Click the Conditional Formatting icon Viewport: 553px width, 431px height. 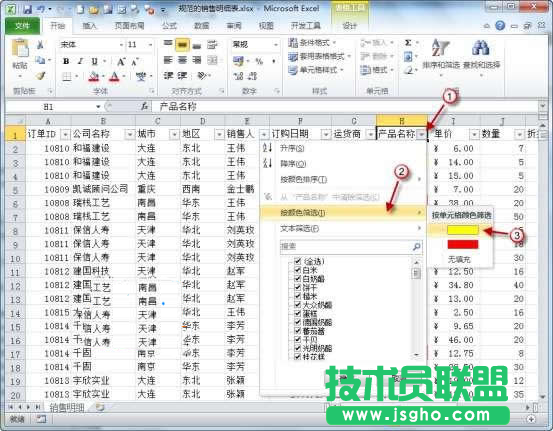[293, 43]
